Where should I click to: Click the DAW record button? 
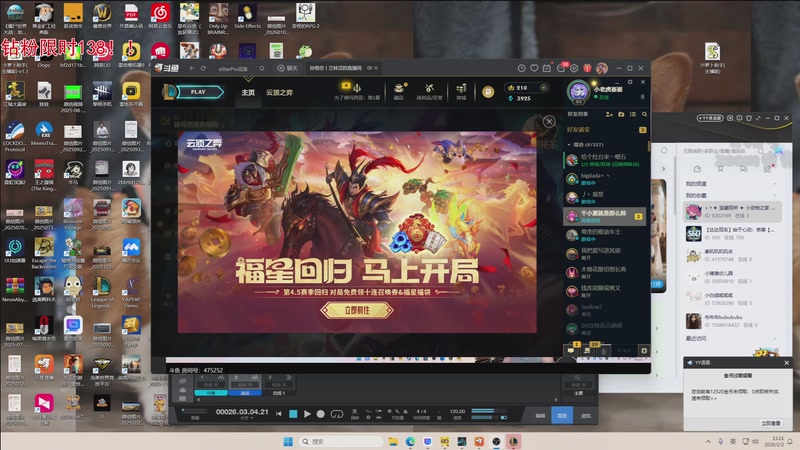(320, 414)
